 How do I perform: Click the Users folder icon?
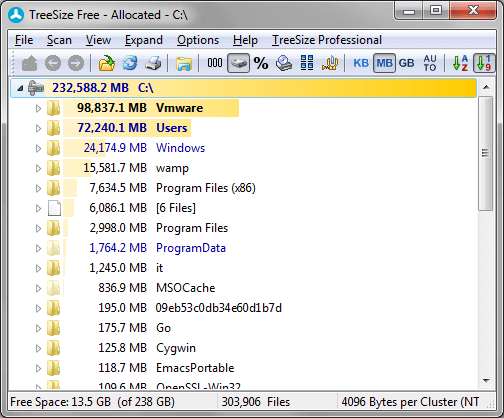click(x=53, y=128)
